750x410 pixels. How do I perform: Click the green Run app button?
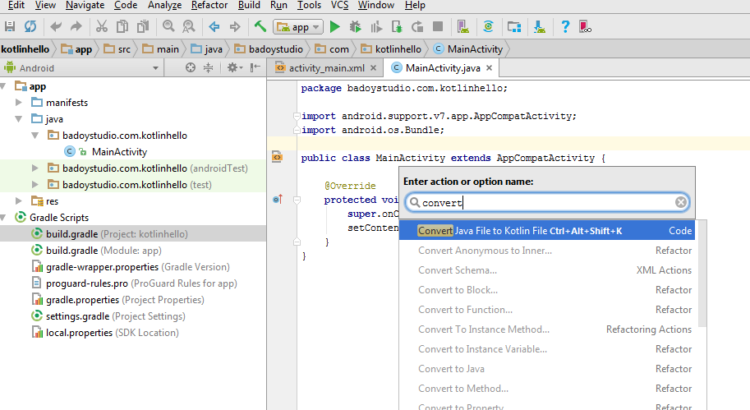point(335,25)
